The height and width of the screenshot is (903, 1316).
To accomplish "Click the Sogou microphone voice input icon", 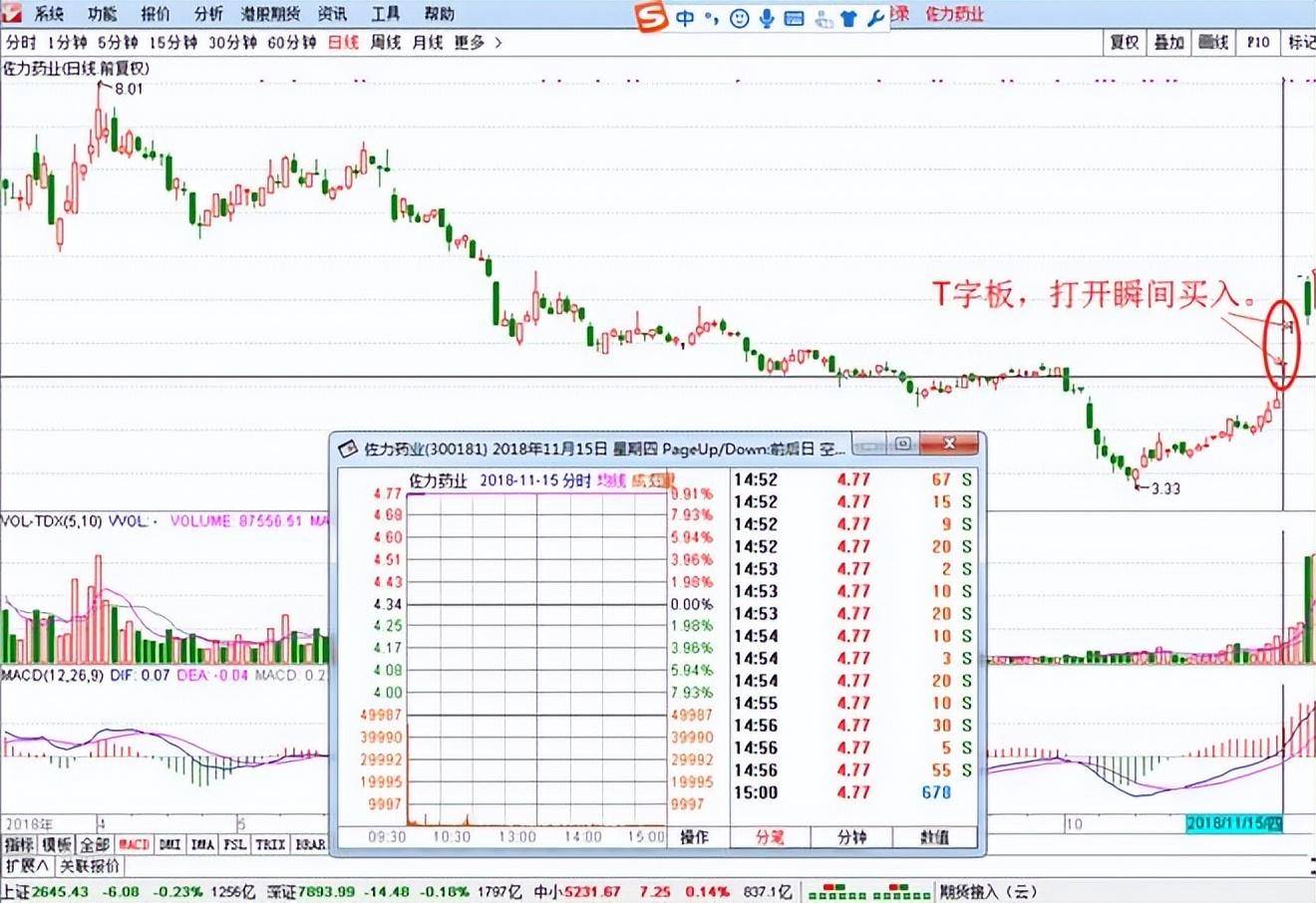I will [767, 18].
